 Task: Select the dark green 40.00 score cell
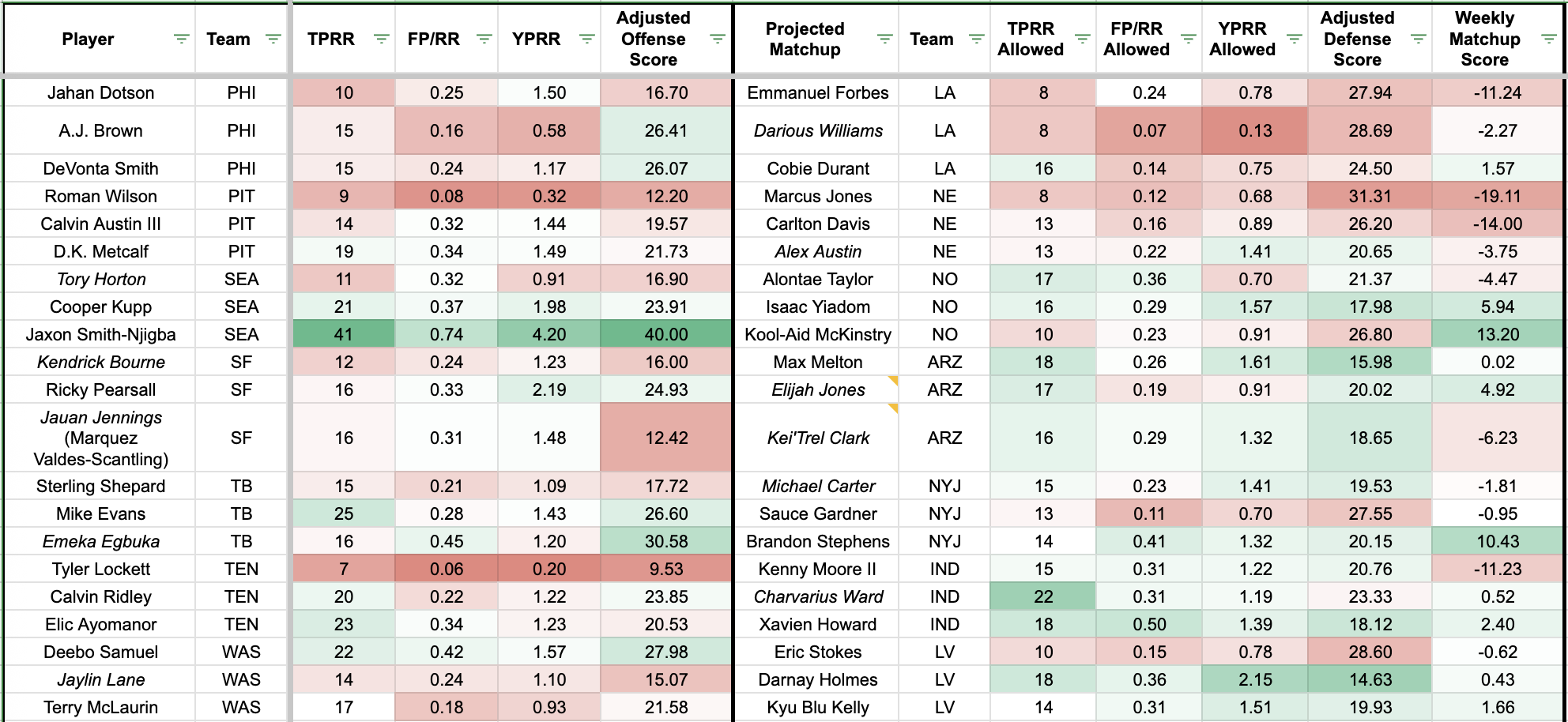click(x=665, y=335)
